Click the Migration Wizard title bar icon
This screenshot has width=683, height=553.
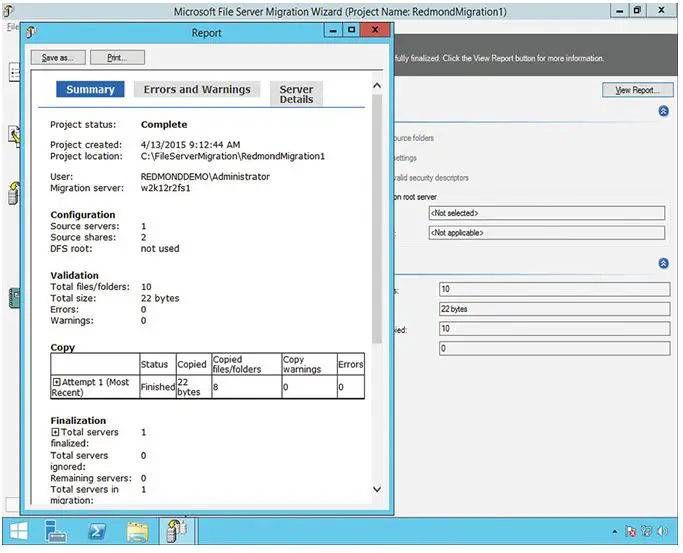tap(8, 11)
